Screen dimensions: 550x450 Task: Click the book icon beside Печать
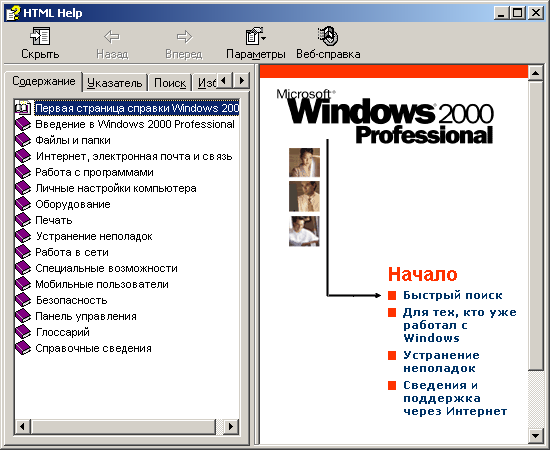23,220
